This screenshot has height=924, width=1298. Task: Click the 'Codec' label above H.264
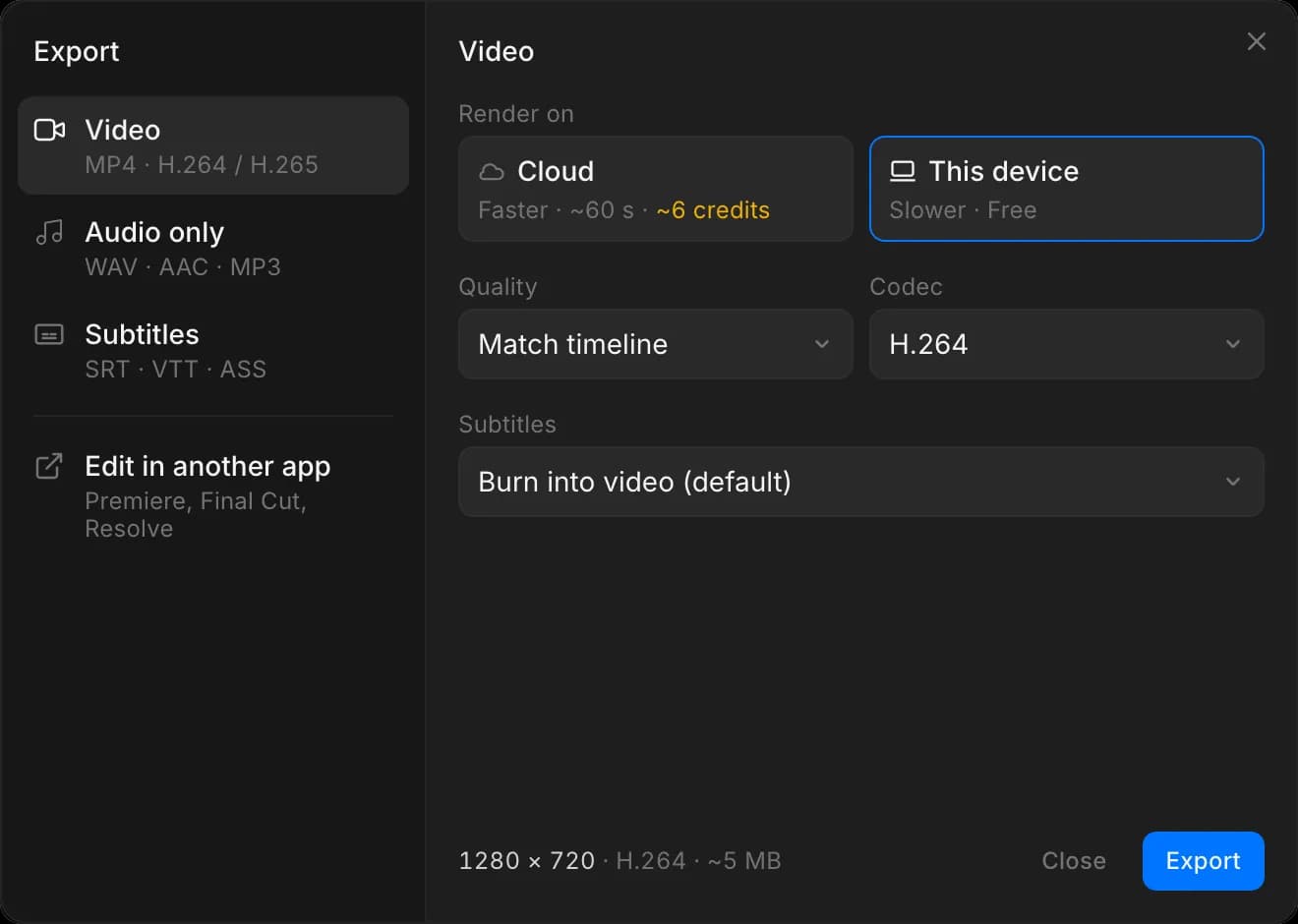[x=906, y=287]
